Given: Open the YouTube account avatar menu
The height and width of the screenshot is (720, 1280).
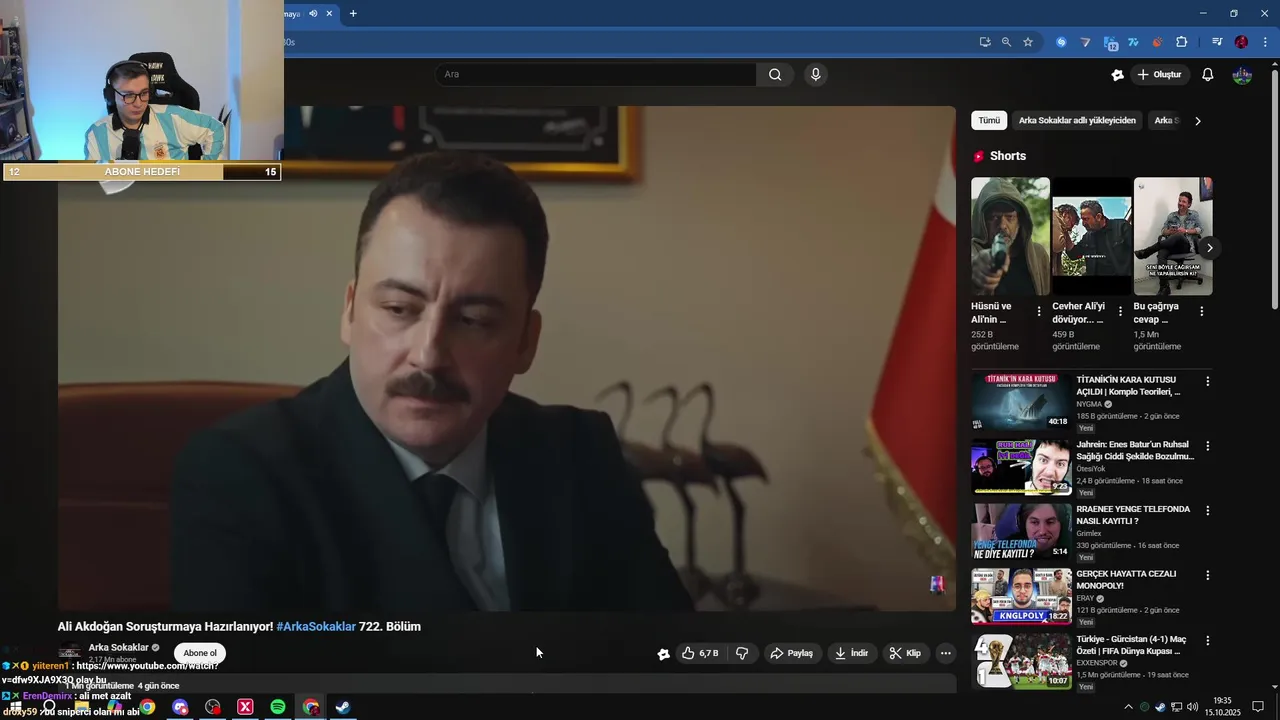Looking at the screenshot, I should [x=1242, y=75].
